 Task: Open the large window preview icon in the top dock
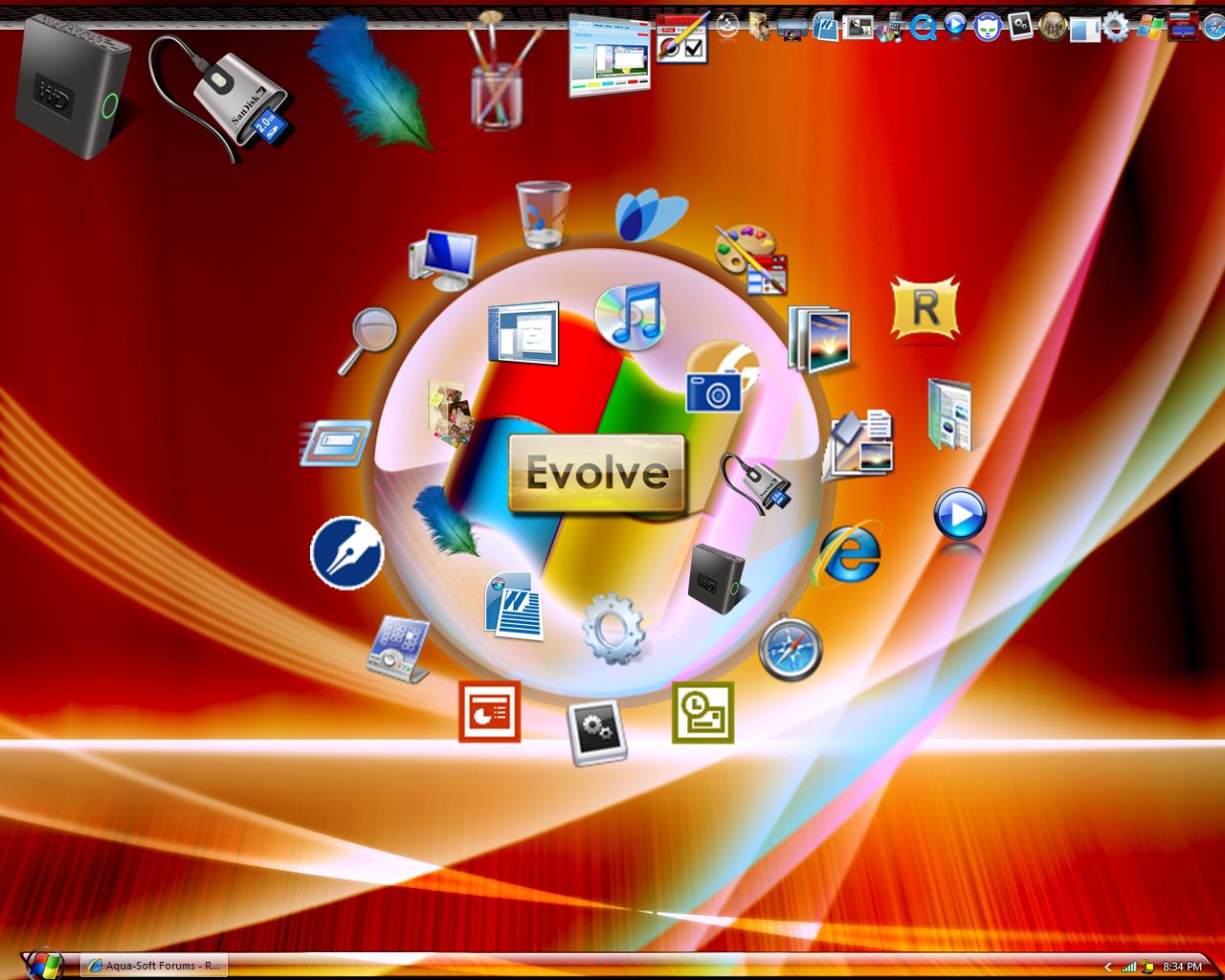coord(609,55)
